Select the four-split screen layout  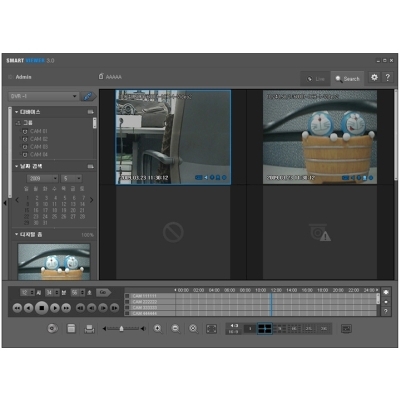tap(265, 329)
